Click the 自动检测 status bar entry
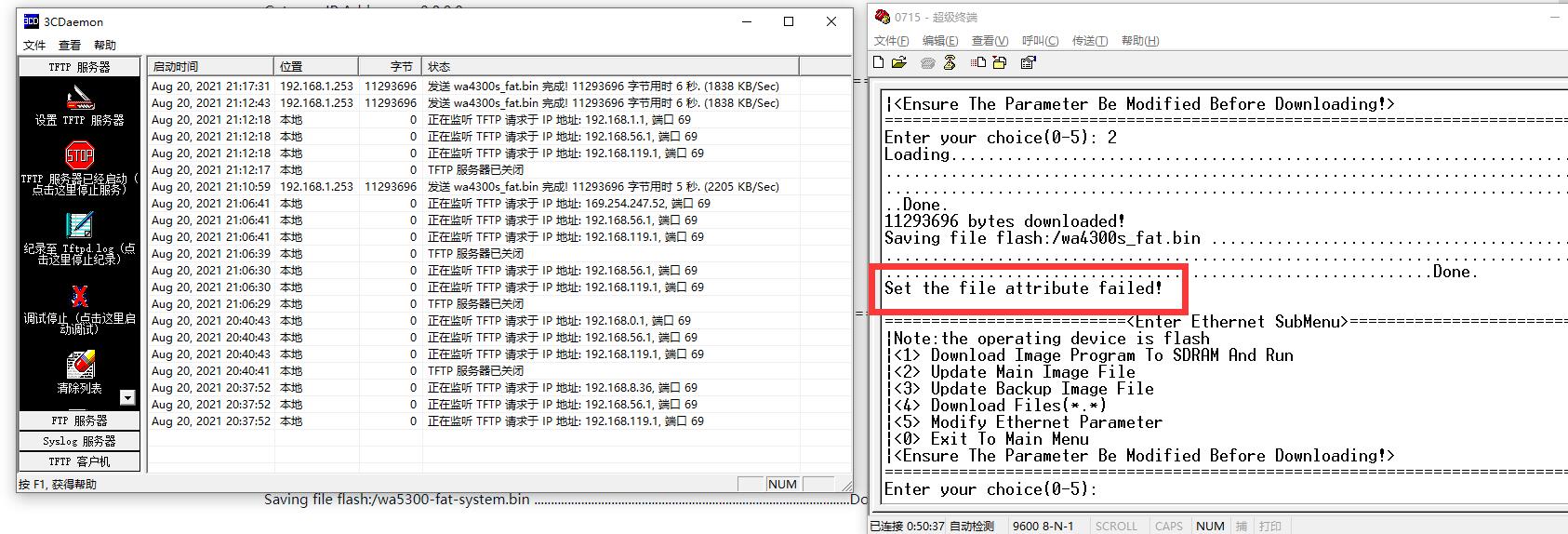The height and width of the screenshot is (534, 1568). tap(972, 526)
